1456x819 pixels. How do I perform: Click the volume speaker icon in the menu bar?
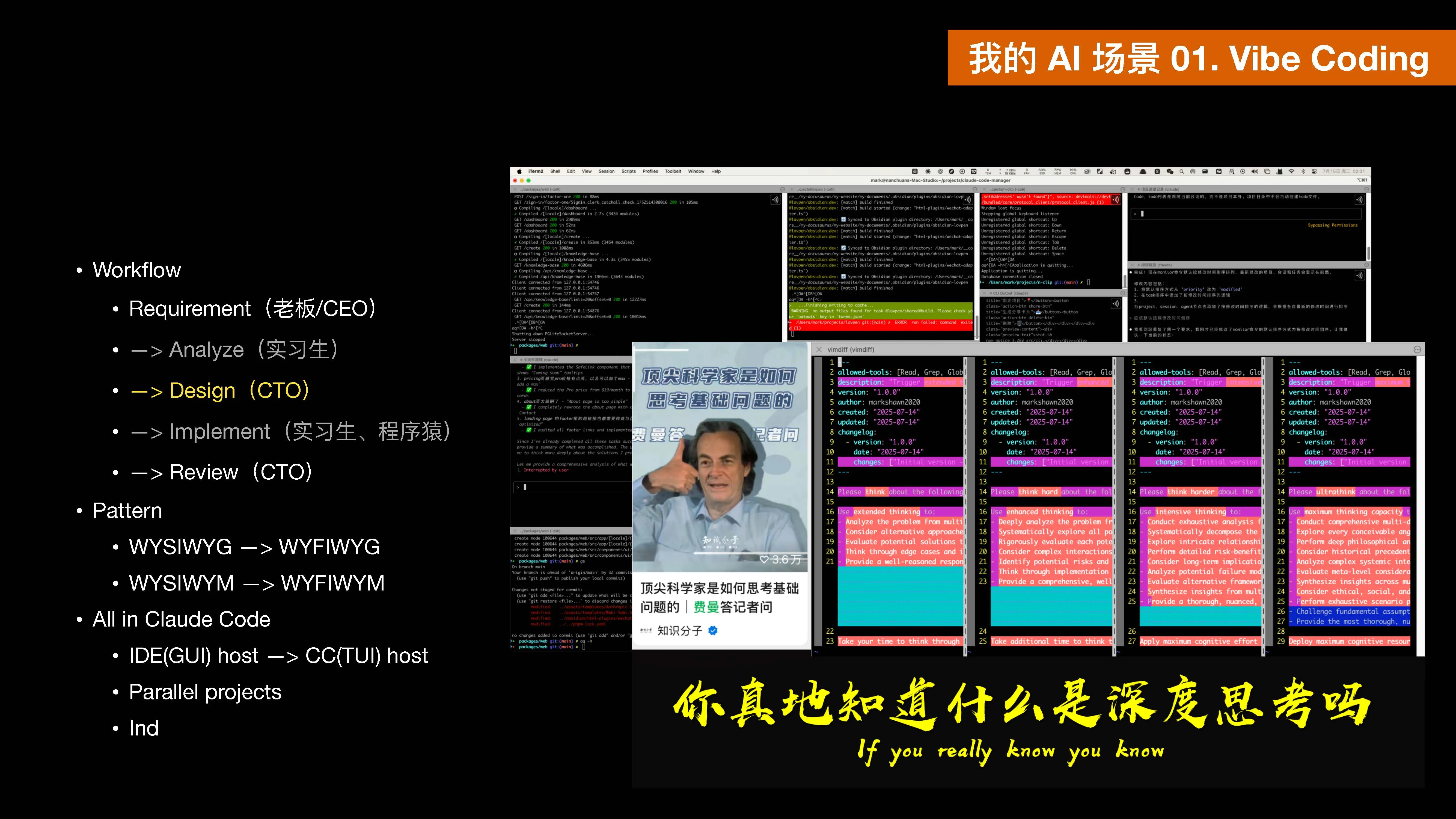click(x=1254, y=172)
